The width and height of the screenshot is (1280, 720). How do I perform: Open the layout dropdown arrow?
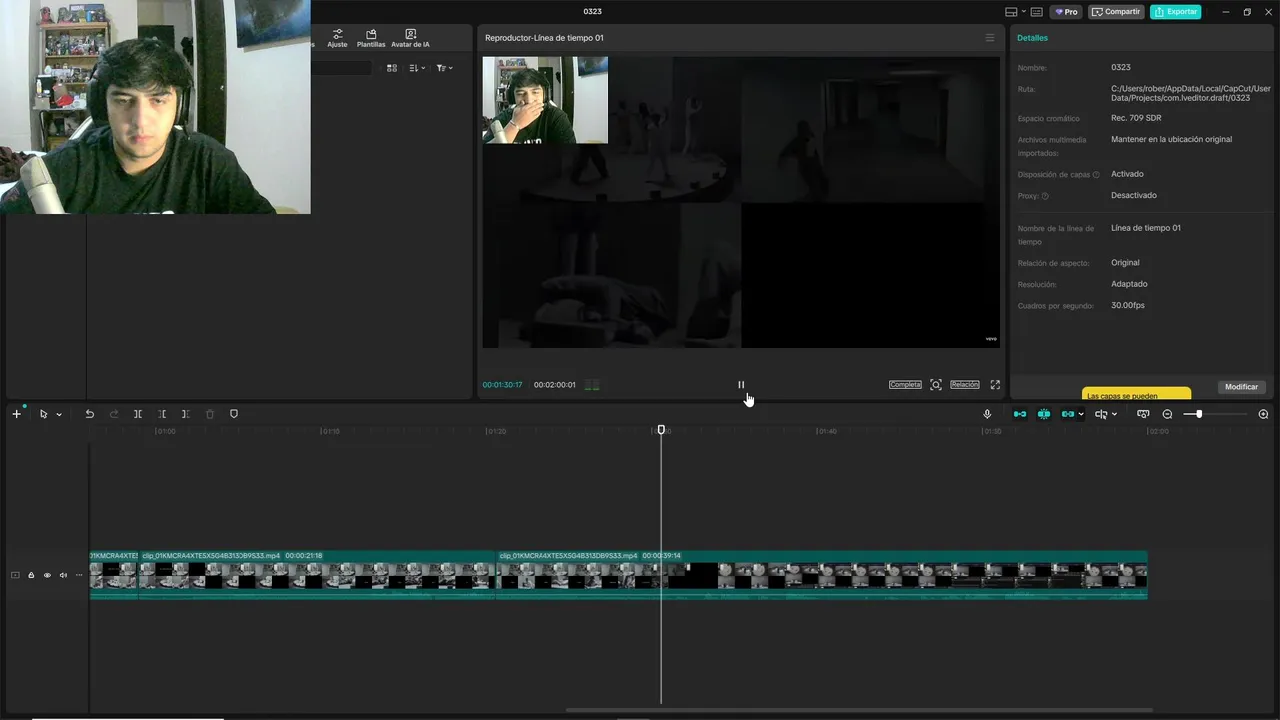1022,12
